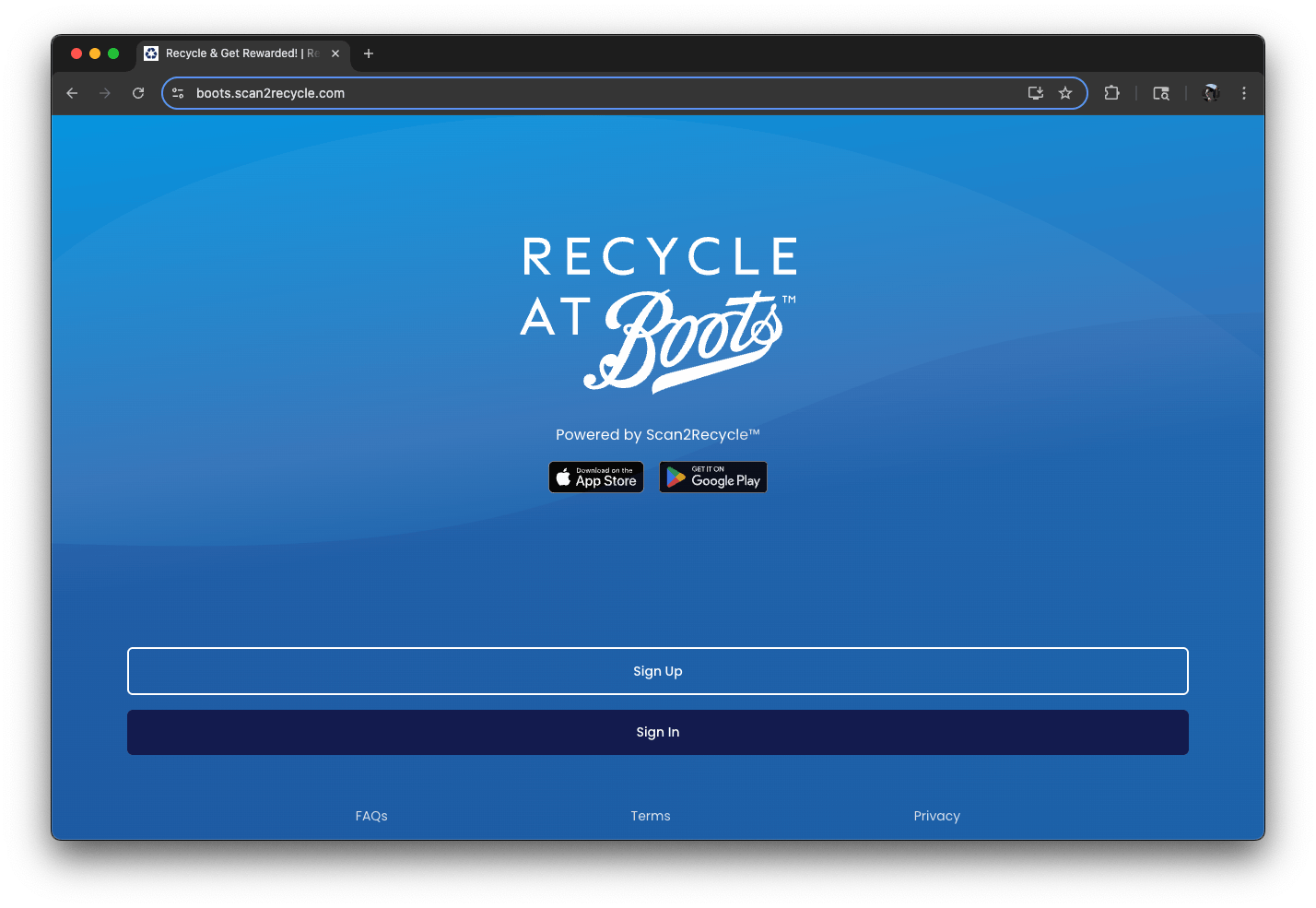Click the Sign In button
The width and height of the screenshot is (1316, 908).
point(658,732)
